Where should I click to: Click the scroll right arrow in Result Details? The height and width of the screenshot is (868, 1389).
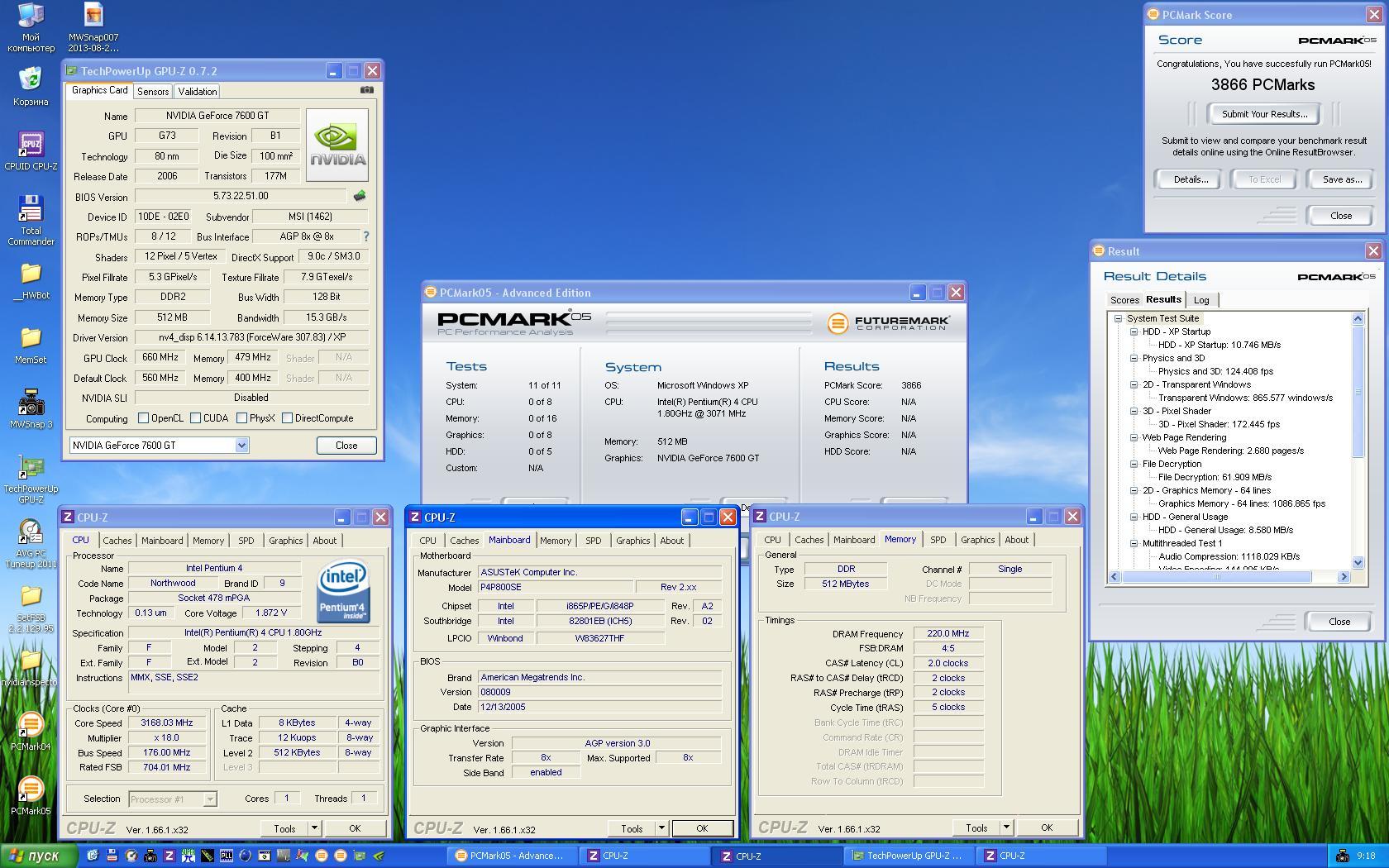pyautogui.click(x=1344, y=577)
